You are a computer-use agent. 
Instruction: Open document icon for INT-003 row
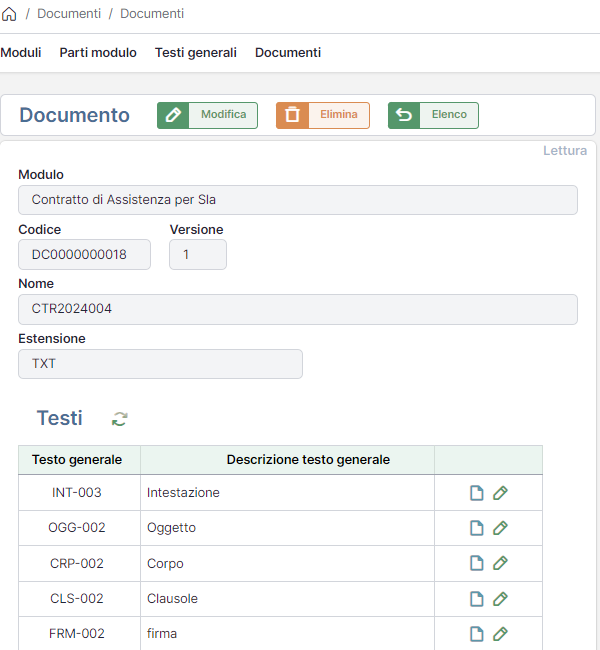coord(477,493)
